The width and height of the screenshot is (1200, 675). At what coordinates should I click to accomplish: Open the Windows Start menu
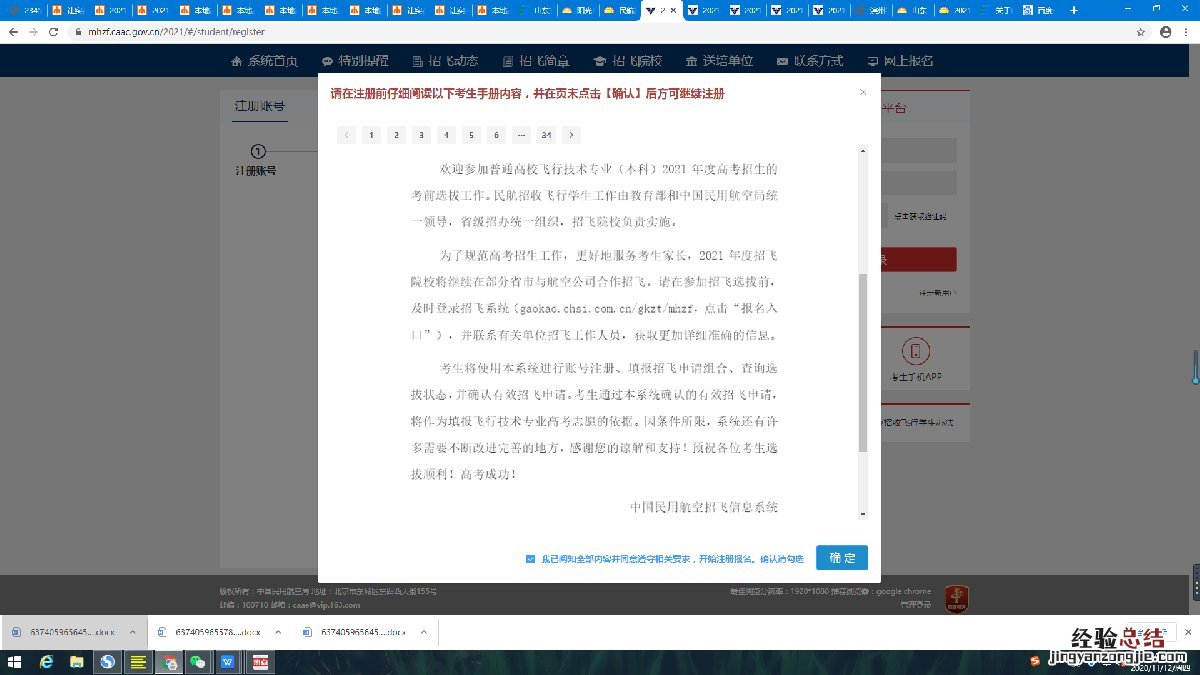(x=14, y=662)
